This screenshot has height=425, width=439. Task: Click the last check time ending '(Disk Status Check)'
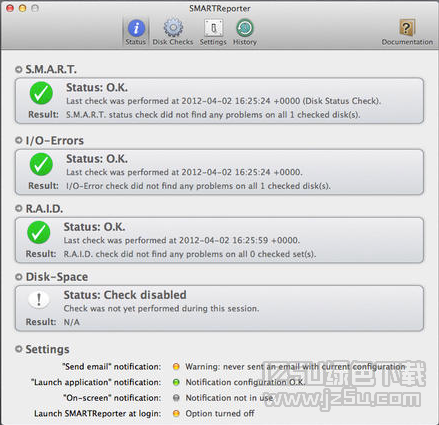[x=223, y=101]
